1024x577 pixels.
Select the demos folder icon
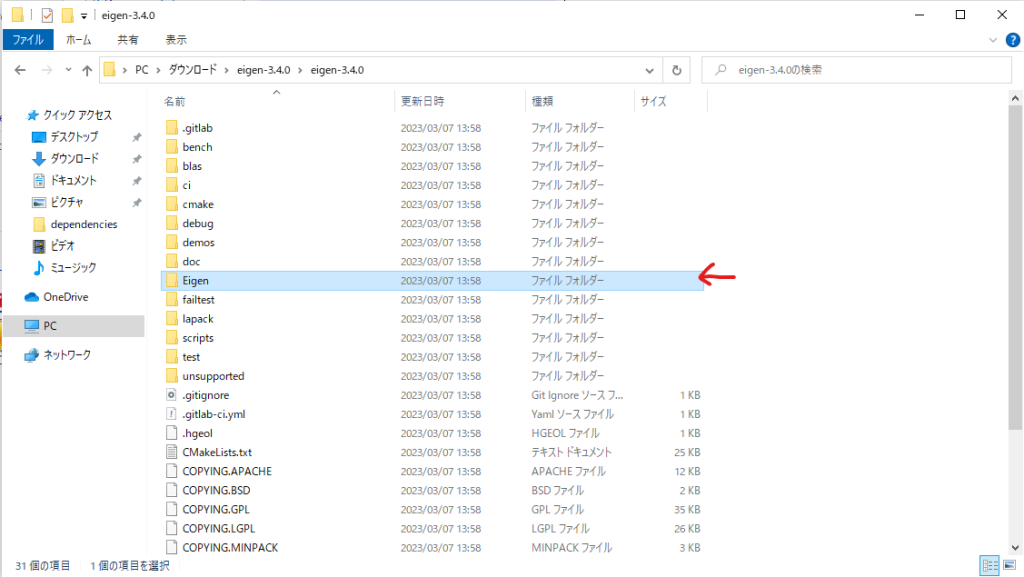coord(172,242)
